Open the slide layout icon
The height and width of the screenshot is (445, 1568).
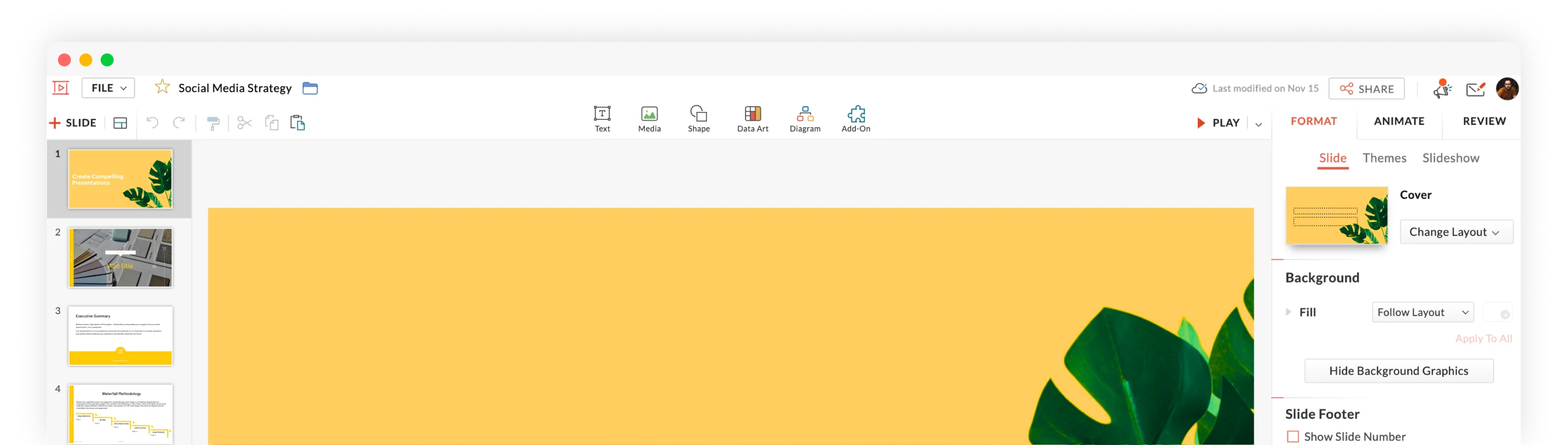click(120, 123)
